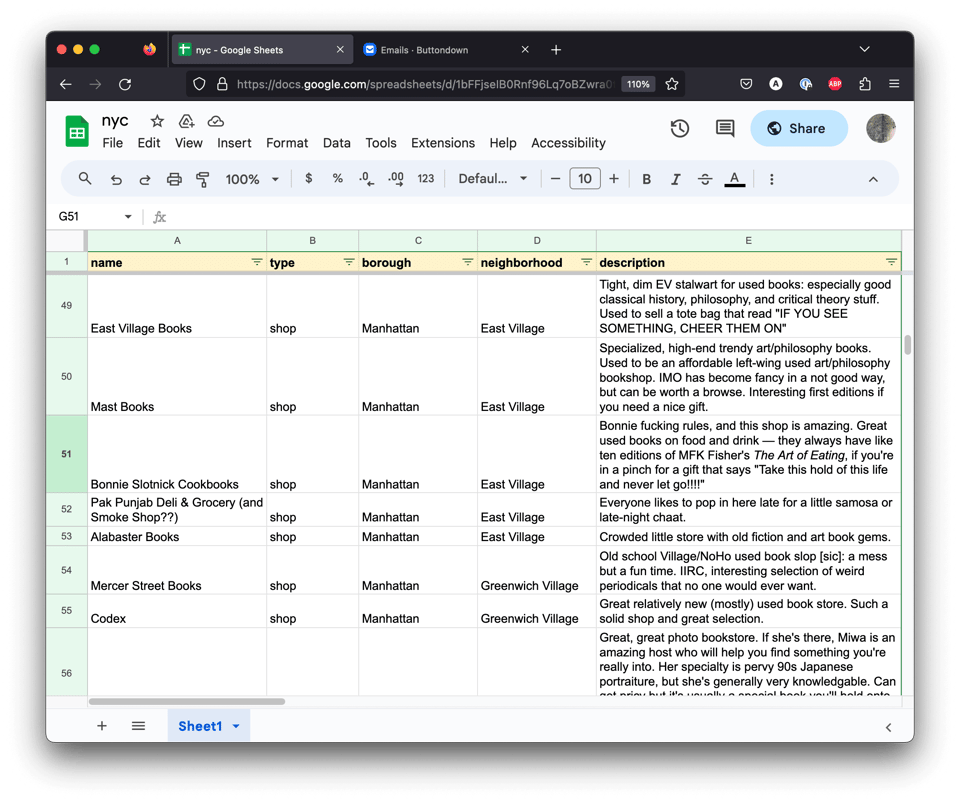Open the Format menu
Image resolution: width=960 pixels, height=803 pixels.
pyautogui.click(x=287, y=143)
